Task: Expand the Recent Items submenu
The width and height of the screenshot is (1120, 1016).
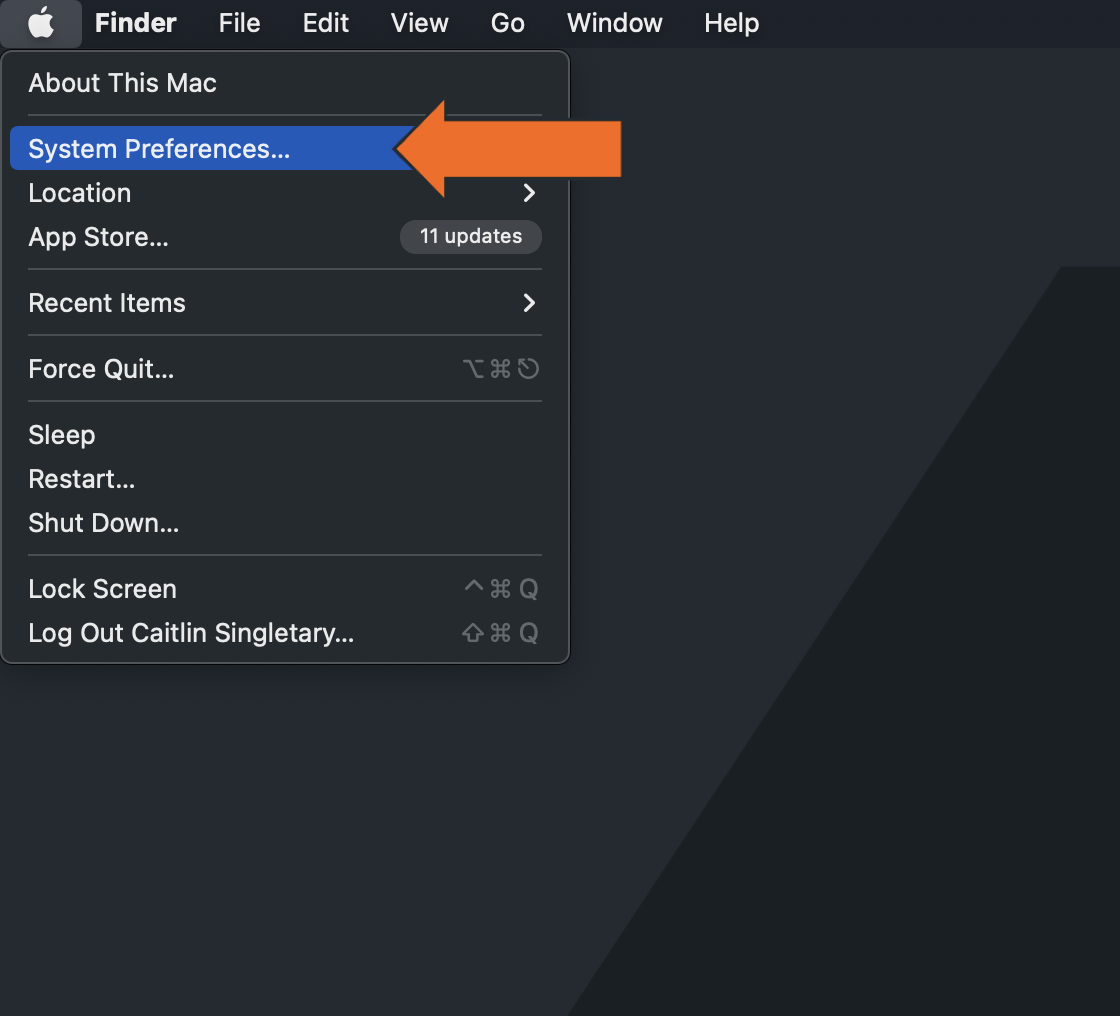Action: point(106,303)
